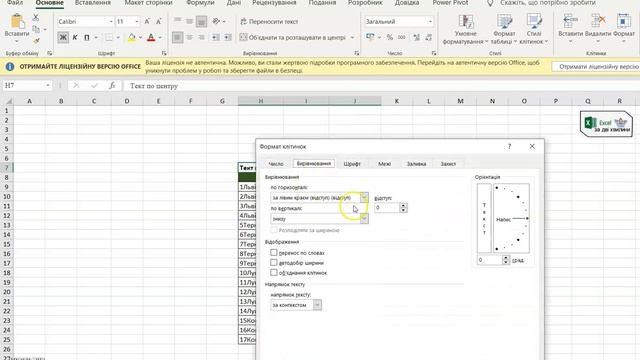This screenshot has height=360, width=640.
Task: Open the Рецензування ribbon tab
Action: pos(274,3)
